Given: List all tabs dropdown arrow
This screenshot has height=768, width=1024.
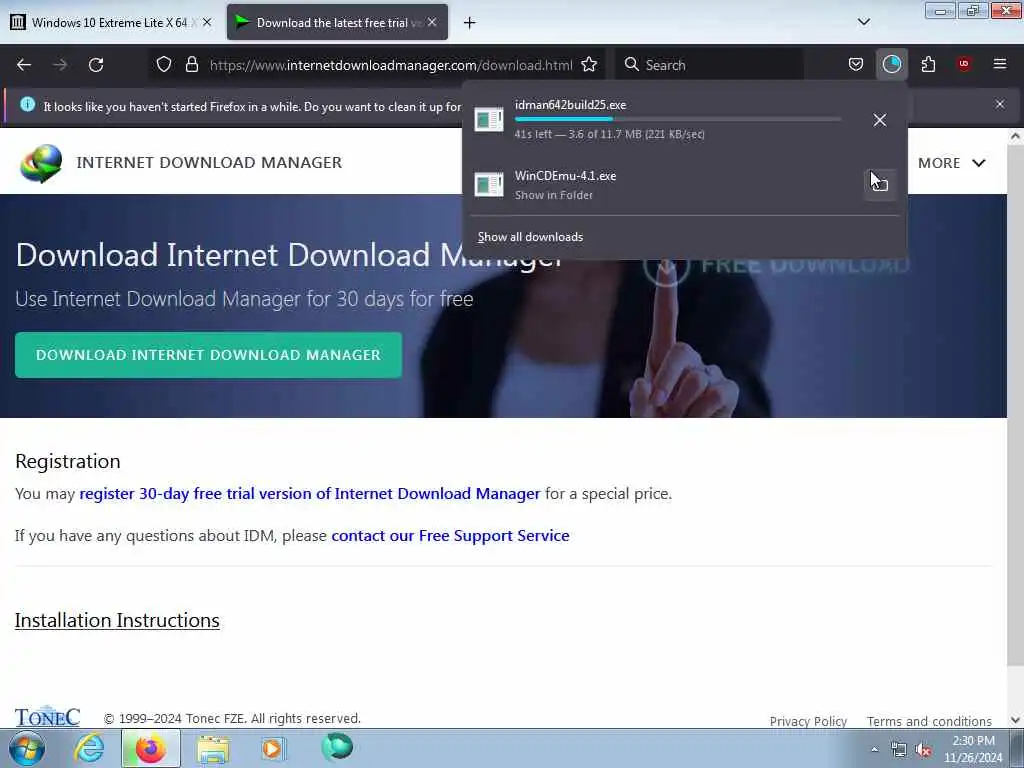Looking at the screenshot, I should (863, 22).
